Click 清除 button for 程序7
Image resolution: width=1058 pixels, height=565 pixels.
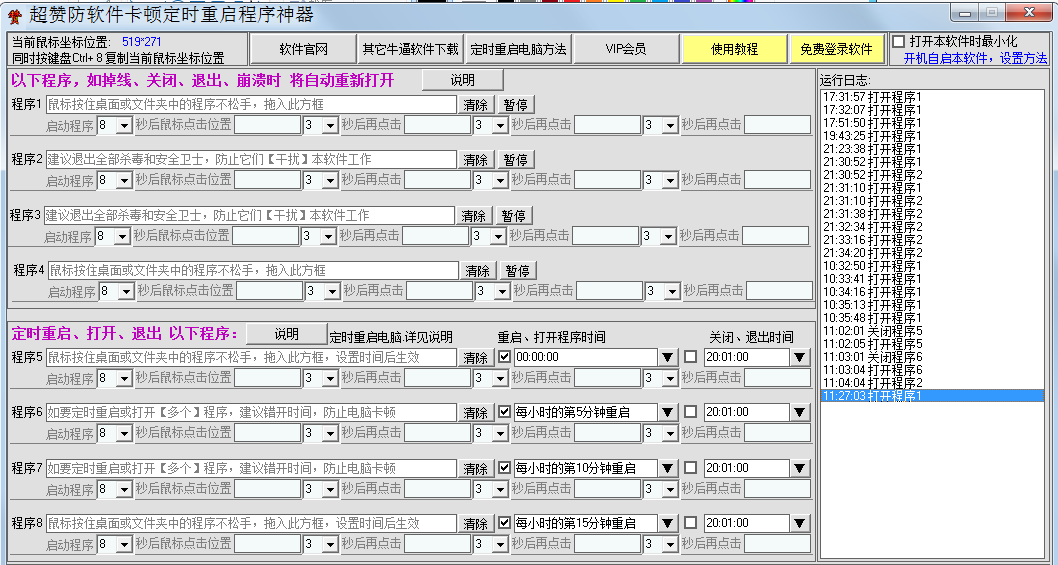point(476,468)
